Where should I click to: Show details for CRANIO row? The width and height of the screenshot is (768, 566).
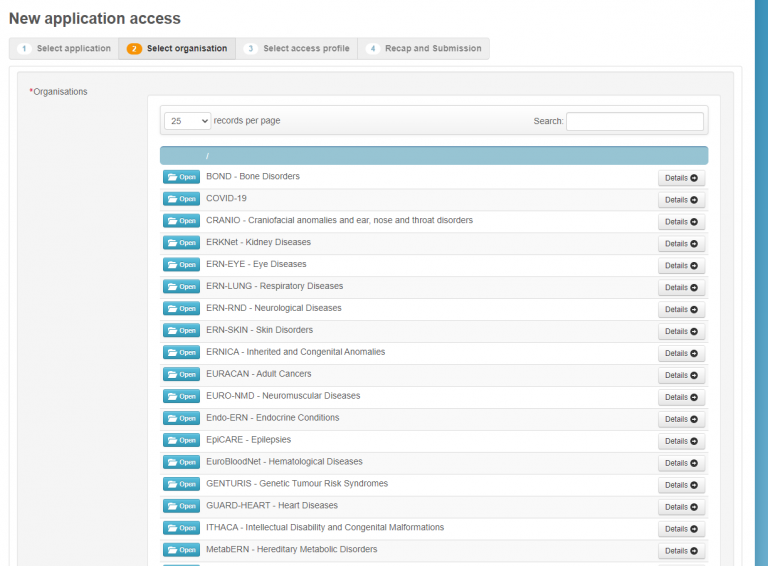681,222
